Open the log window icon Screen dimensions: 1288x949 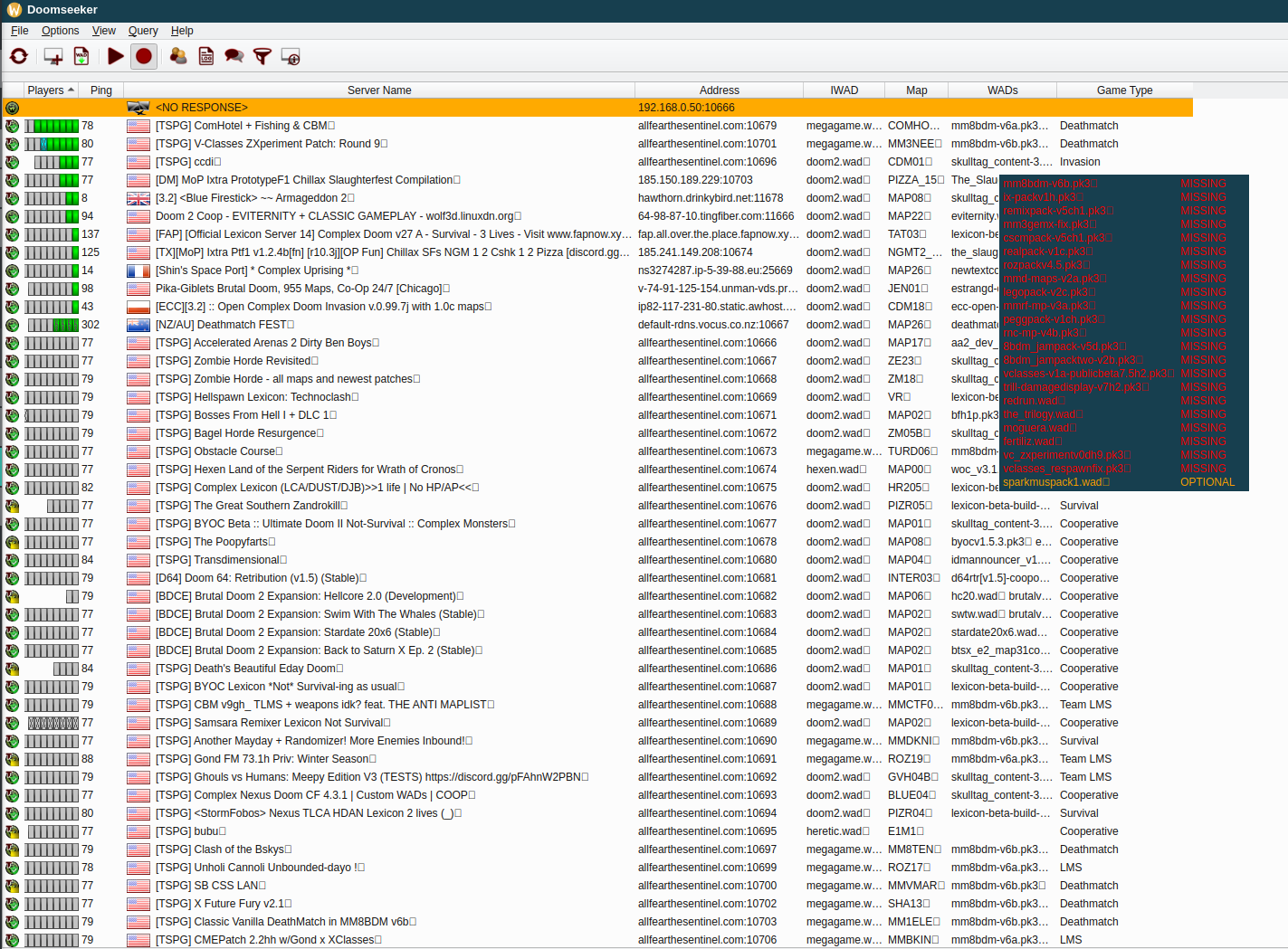206,56
